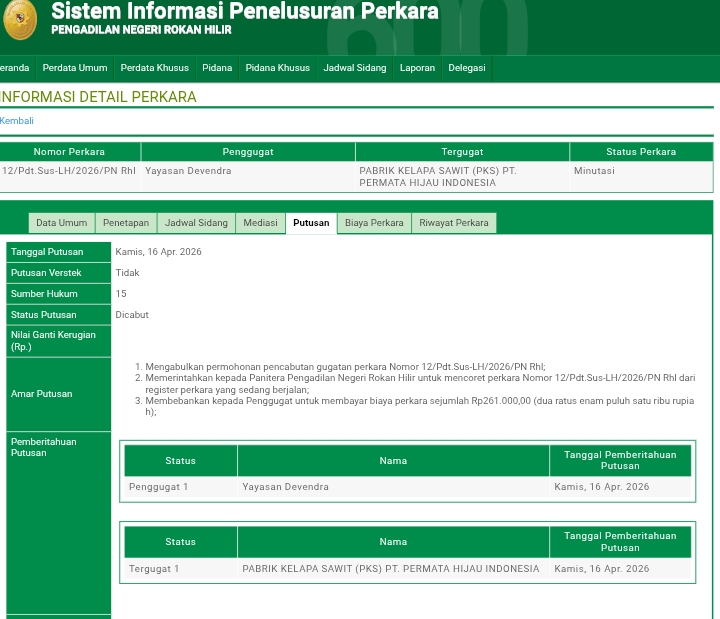Click the Nomor Perkara column header
The image size is (720, 619).
click(x=69, y=152)
